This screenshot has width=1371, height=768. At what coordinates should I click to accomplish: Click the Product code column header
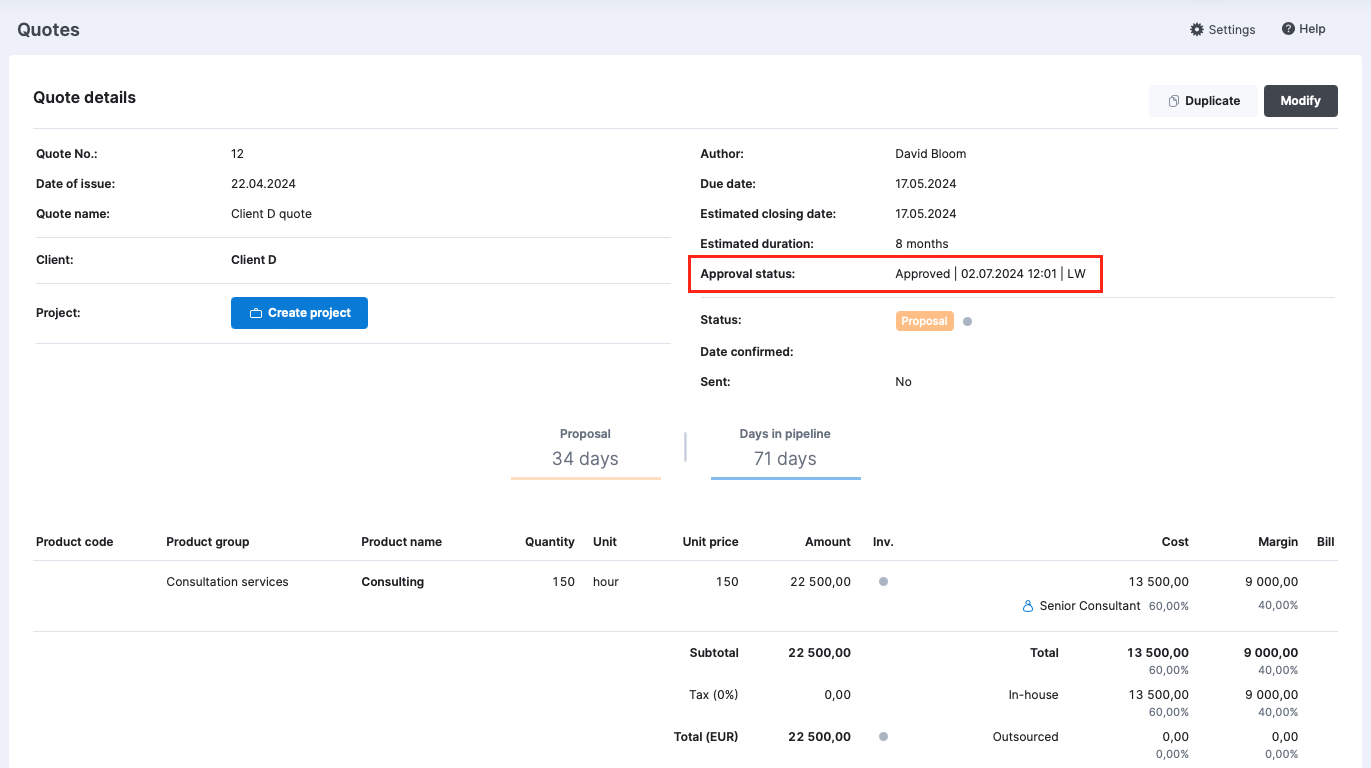point(74,542)
